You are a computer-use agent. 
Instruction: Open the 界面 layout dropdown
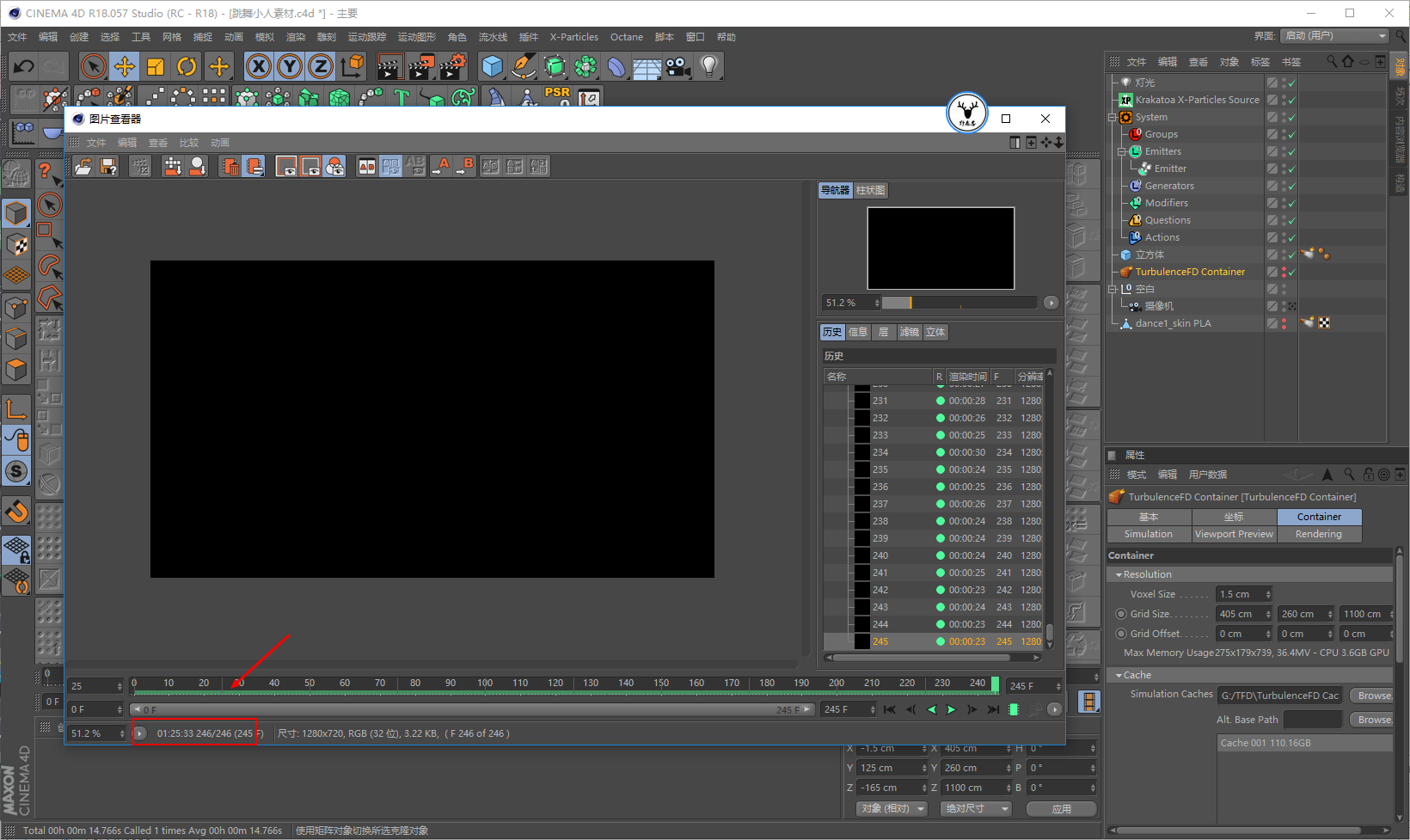[x=1334, y=36]
